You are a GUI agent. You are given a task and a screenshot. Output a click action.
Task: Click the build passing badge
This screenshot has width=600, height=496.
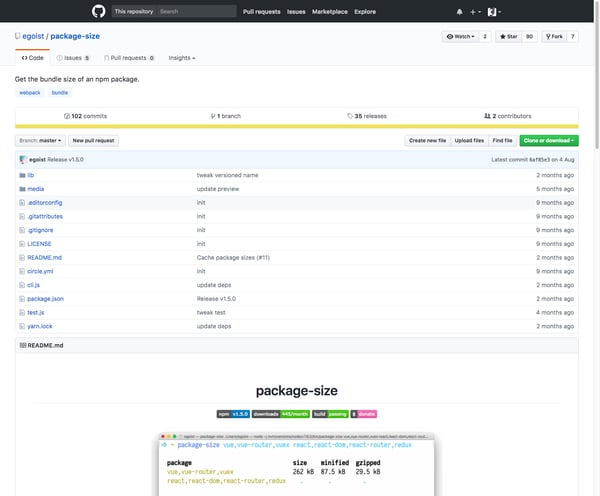(330, 414)
